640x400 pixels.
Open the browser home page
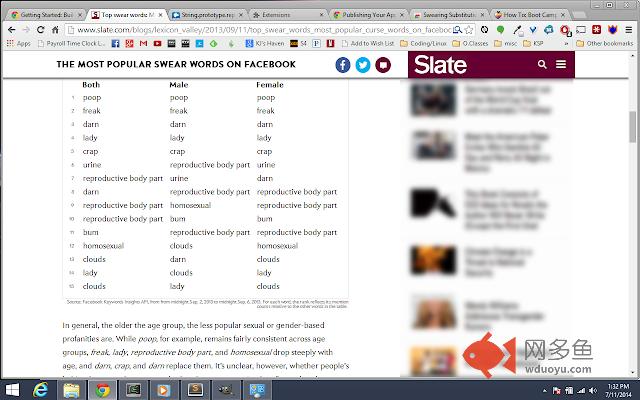tap(55, 30)
